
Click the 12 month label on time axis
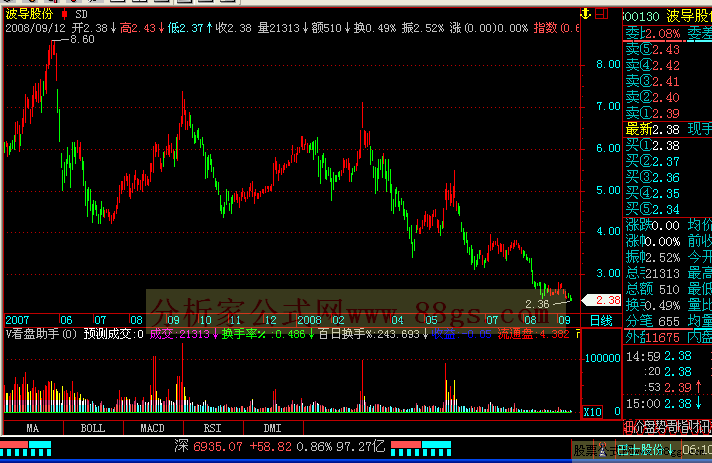tap(271, 320)
